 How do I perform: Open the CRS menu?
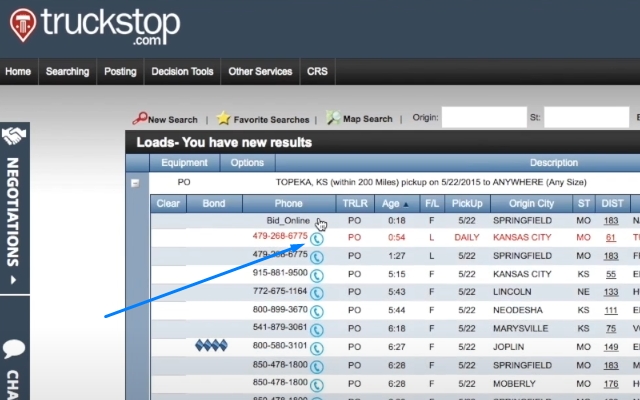click(318, 71)
